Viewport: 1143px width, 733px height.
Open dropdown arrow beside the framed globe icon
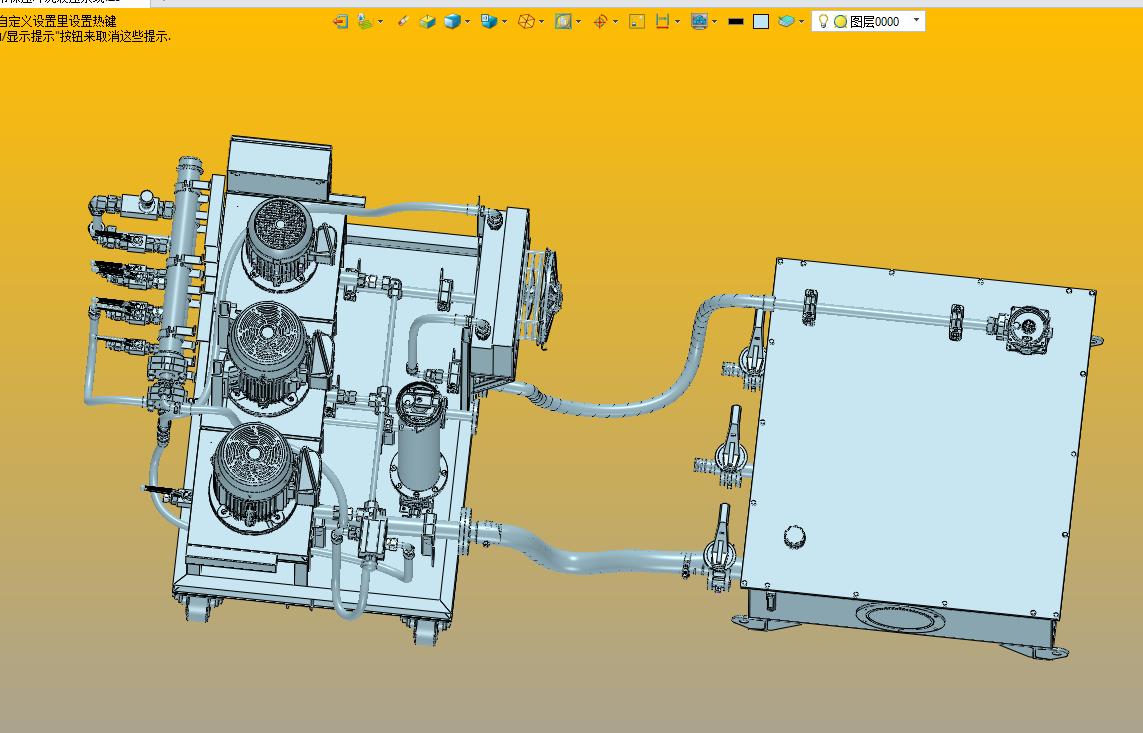click(578, 22)
